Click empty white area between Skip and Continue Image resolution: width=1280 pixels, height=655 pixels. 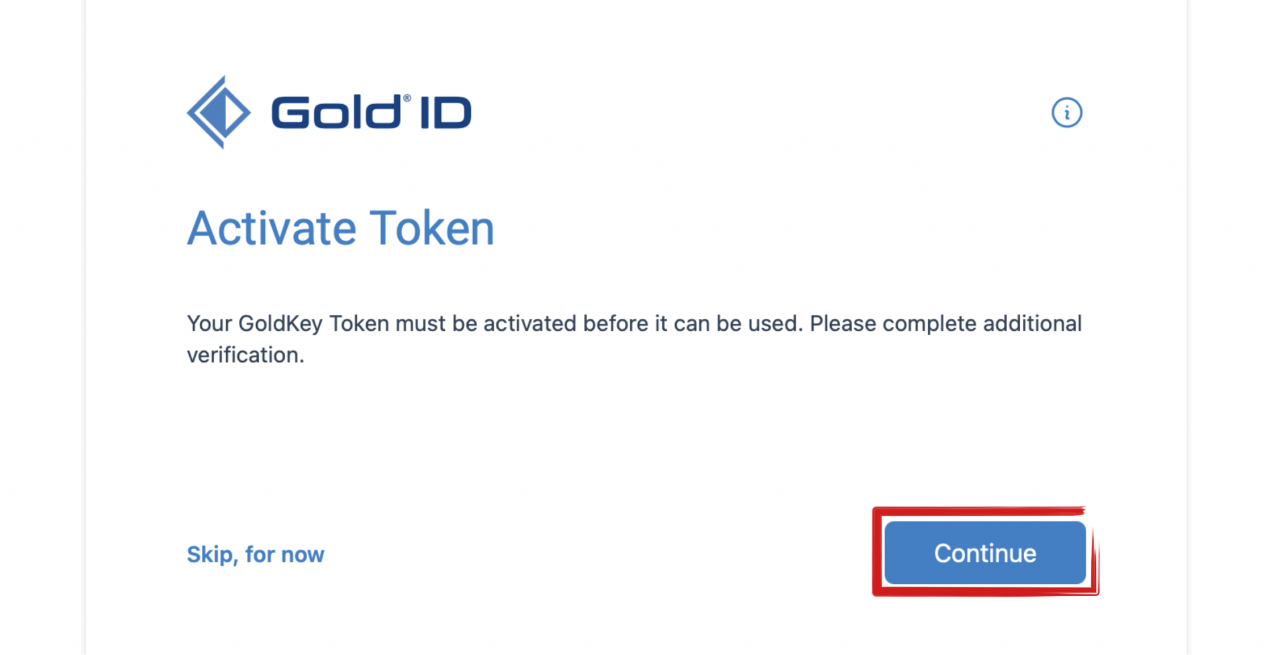coord(600,554)
